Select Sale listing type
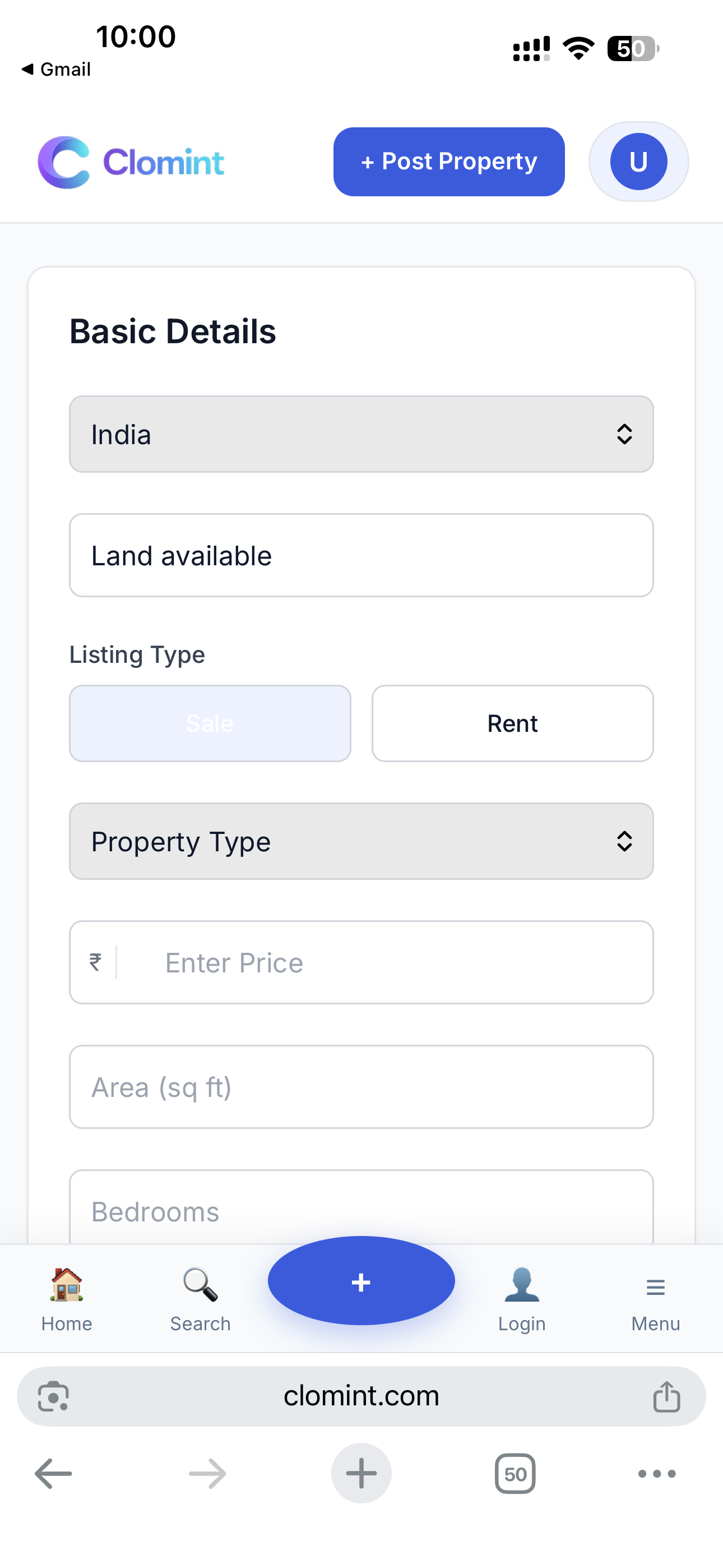 (x=210, y=723)
